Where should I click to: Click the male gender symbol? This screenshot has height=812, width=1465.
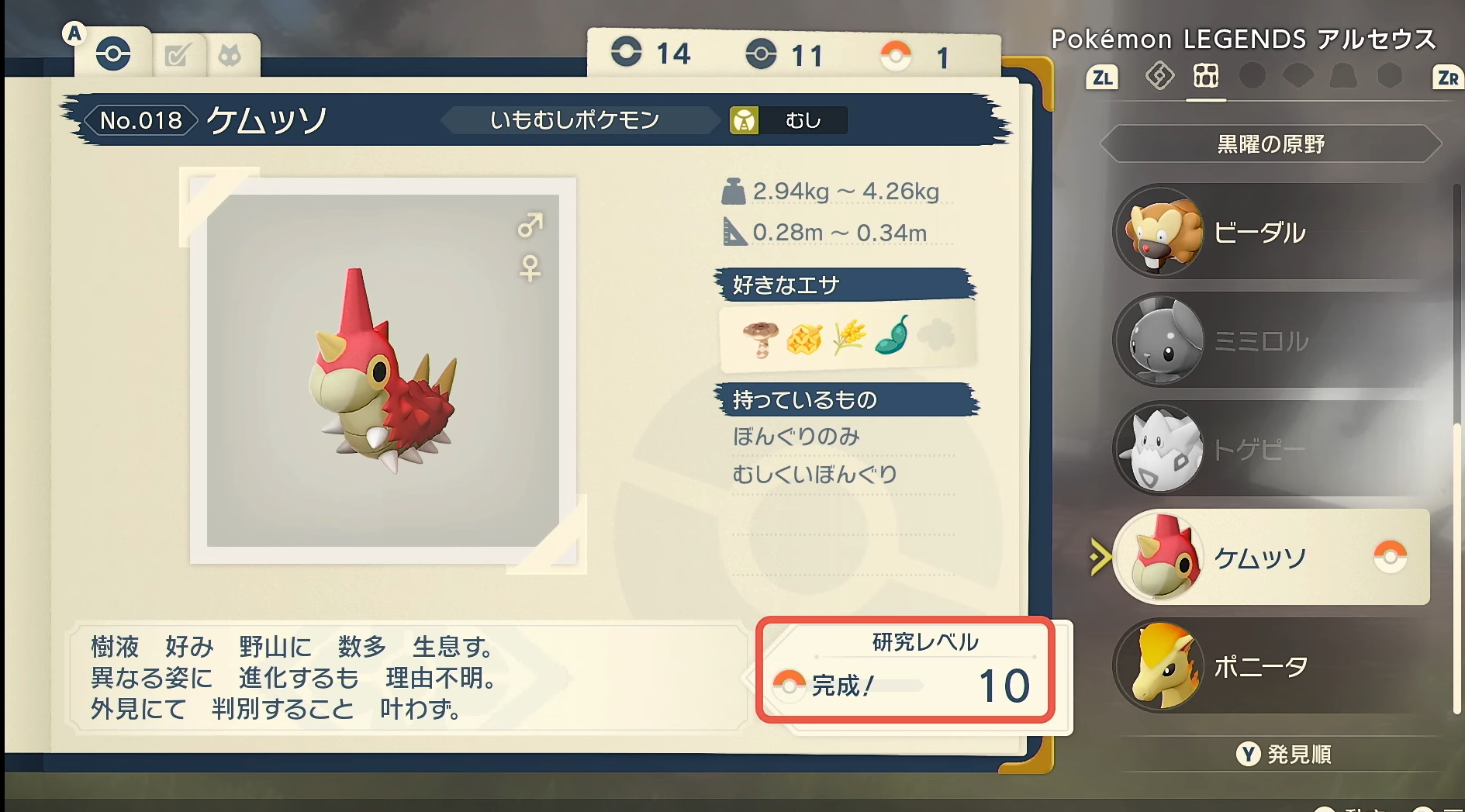[530, 225]
